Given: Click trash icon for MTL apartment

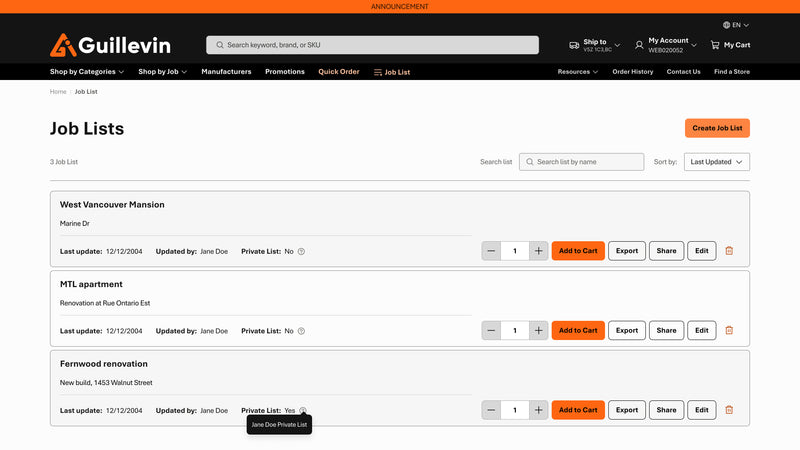Looking at the screenshot, I should click(x=729, y=330).
